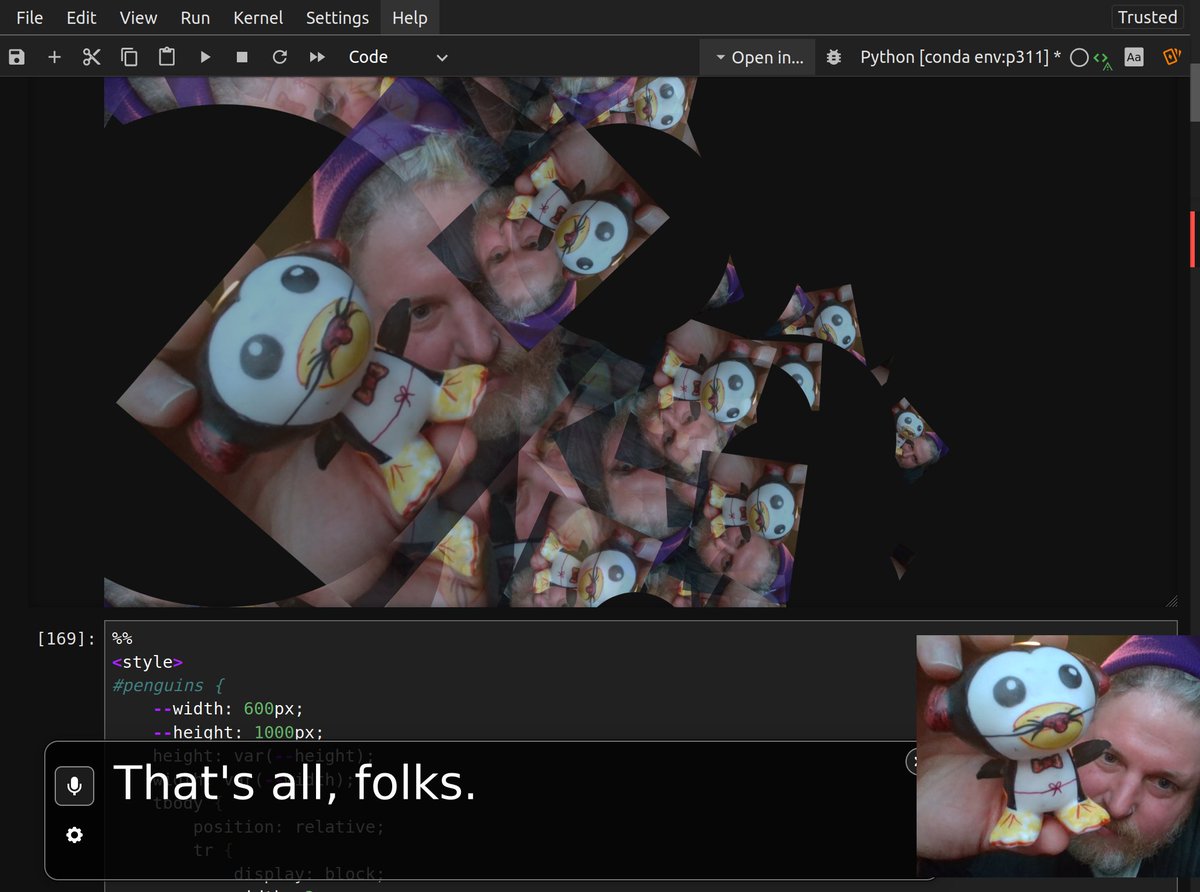Open the Code cell type dropdown

(x=398, y=57)
